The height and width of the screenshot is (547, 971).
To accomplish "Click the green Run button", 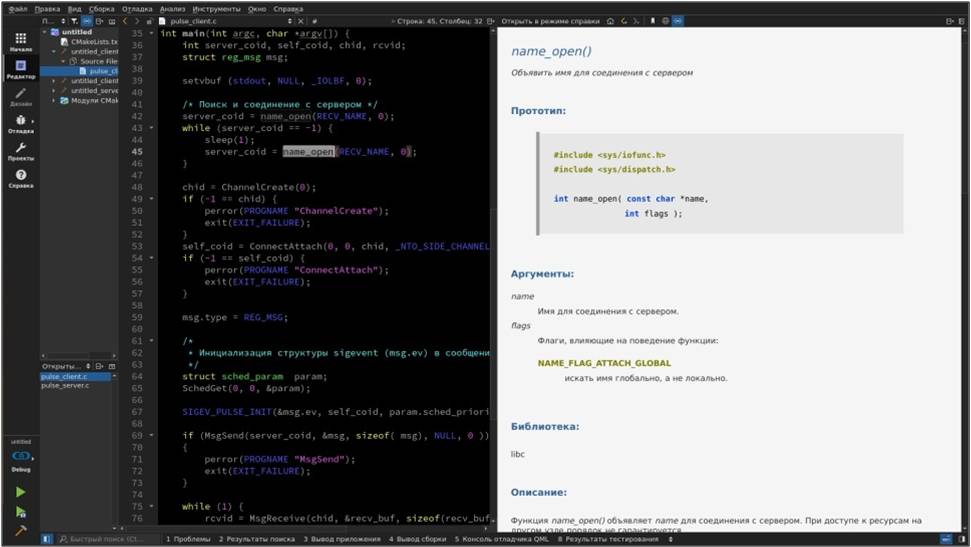I will click(x=20, y=492).
